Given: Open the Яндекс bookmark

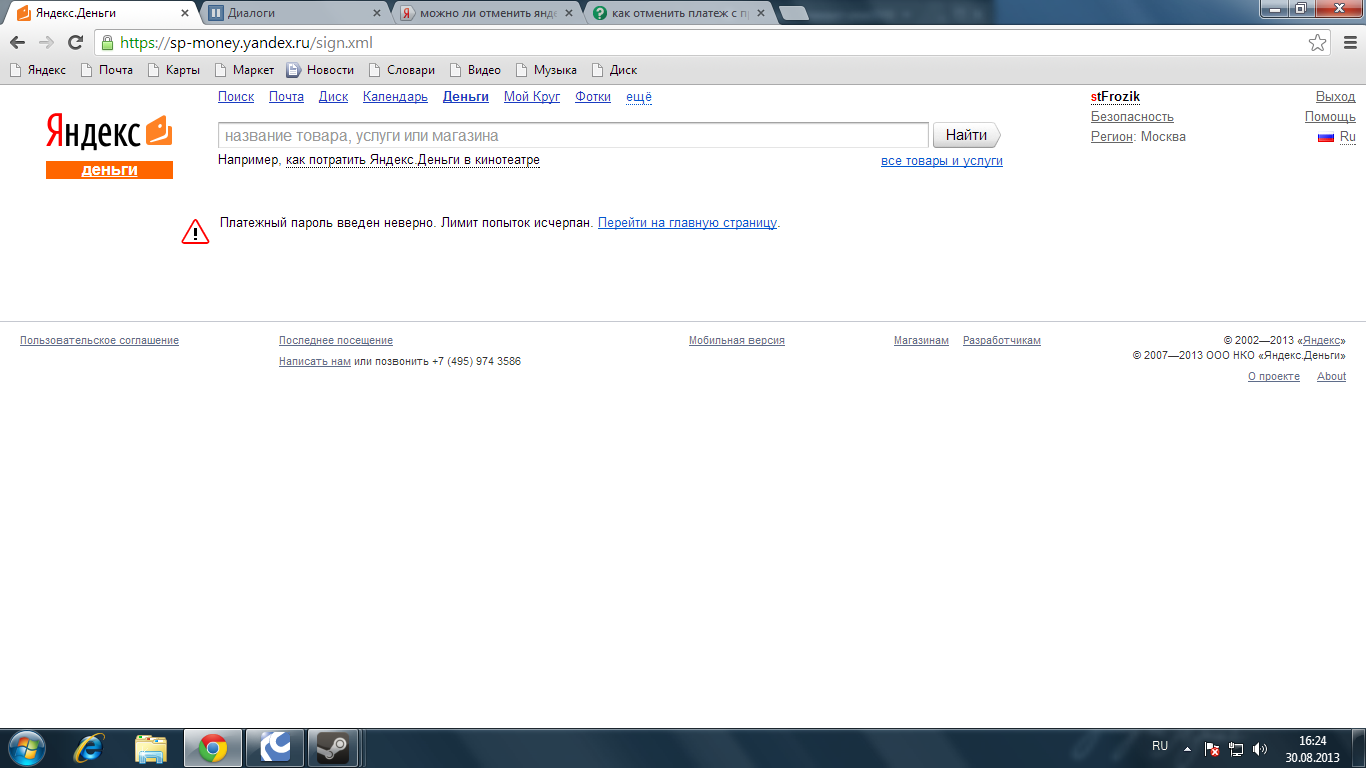Looking at the screenshot, I should click(x=38, y=70).
